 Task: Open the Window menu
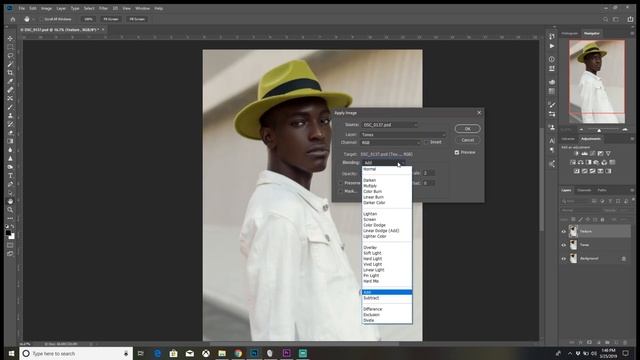tap(142, 8)
